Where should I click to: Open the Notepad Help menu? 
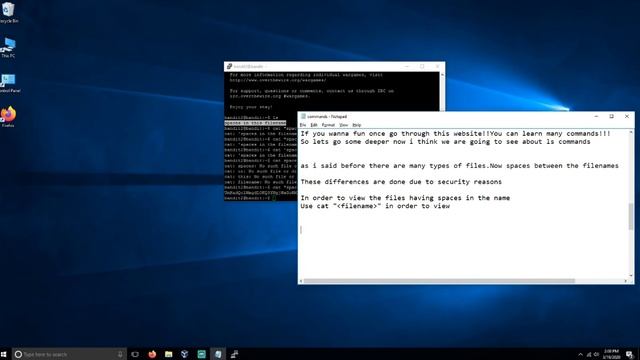click(x=357, y=125)
